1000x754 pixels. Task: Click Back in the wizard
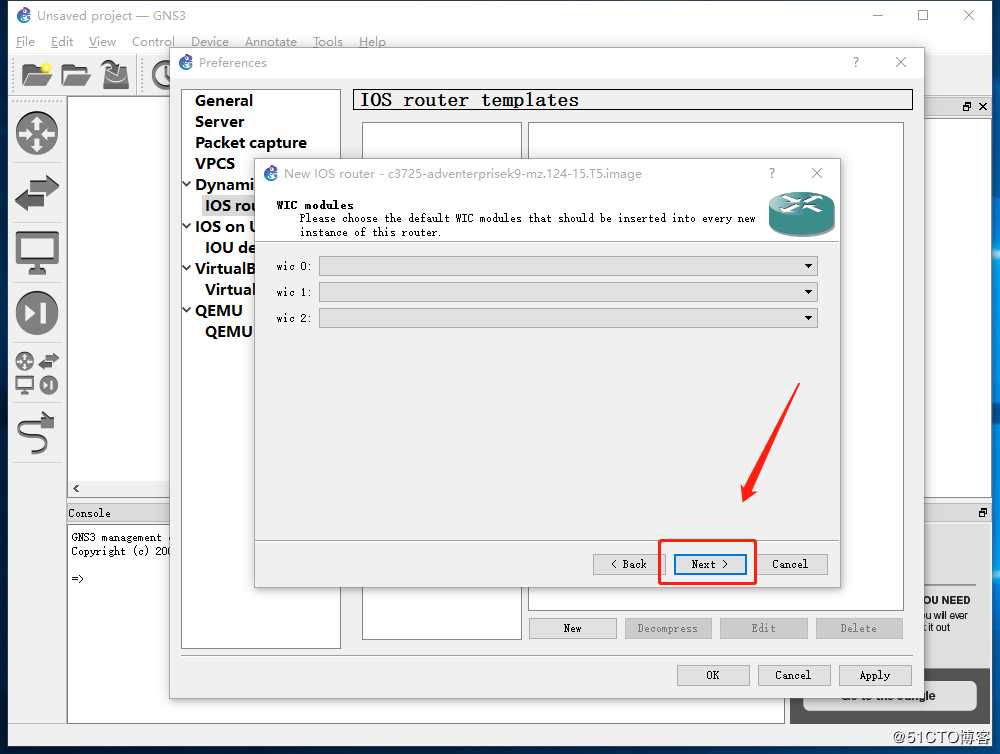629,564
